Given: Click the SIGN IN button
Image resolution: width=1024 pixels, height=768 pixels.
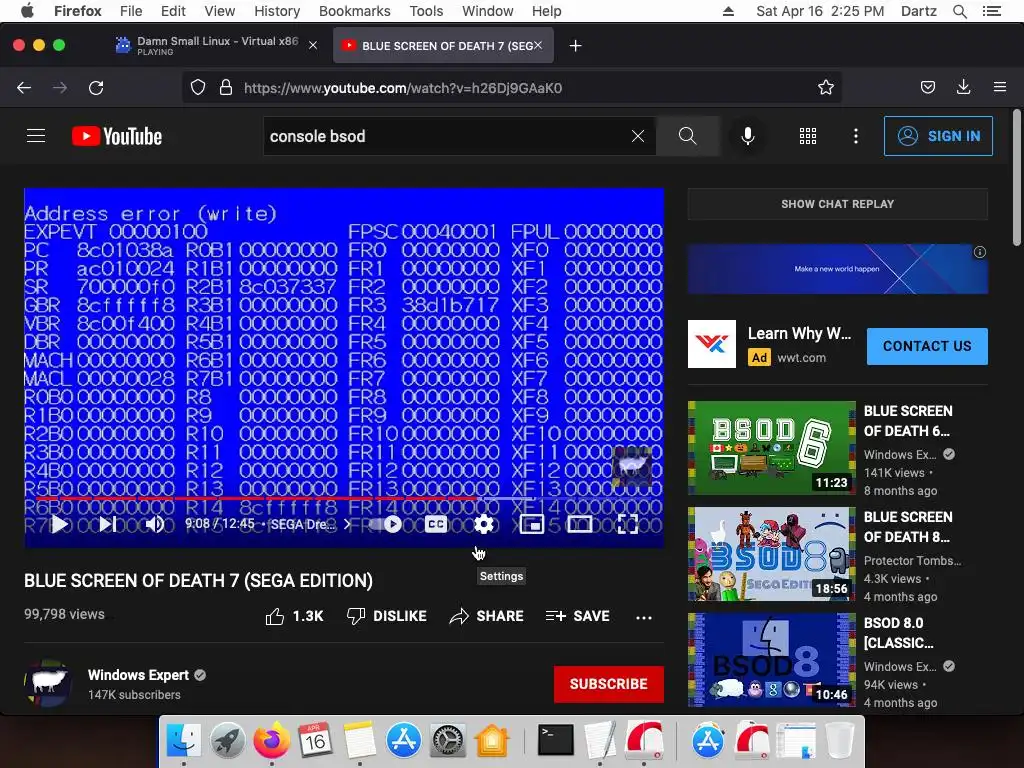Looking at the screenshot, I should pos(938,136).
